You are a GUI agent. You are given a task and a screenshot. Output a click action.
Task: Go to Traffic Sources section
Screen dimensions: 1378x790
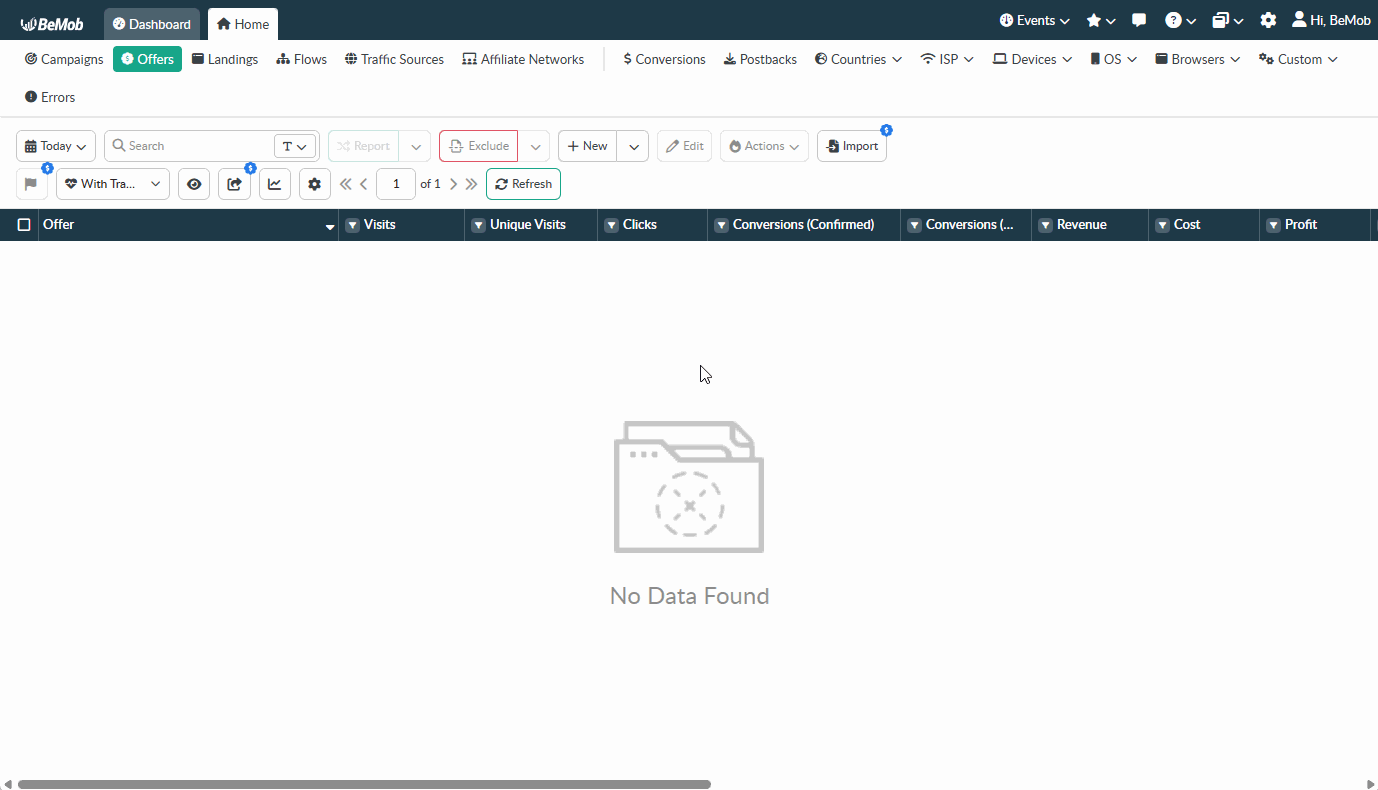coord(394,59)
